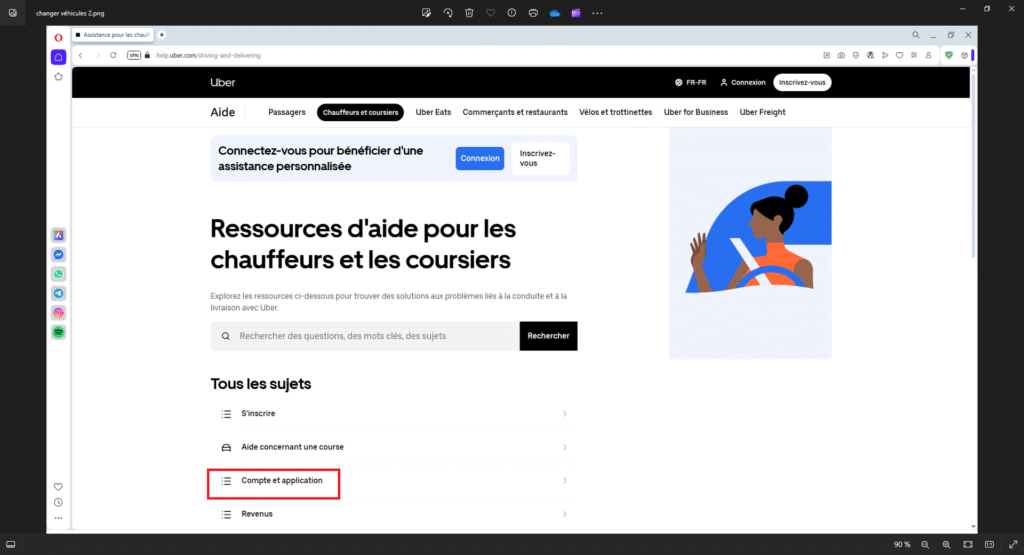This screenshot has width=1024, height=555.
Task: Zoom out with the minus magnifier
Action: 925,545
